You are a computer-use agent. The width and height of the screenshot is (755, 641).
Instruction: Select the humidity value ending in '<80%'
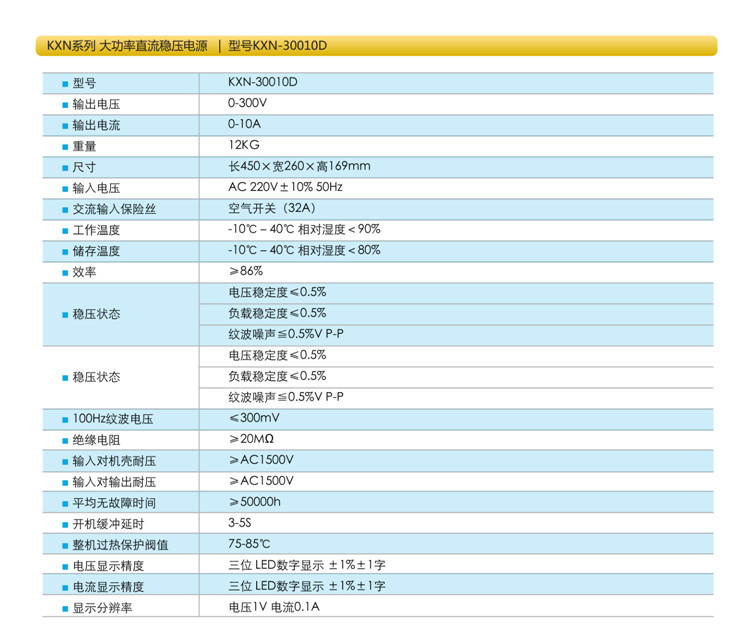[x=304, y=250]
